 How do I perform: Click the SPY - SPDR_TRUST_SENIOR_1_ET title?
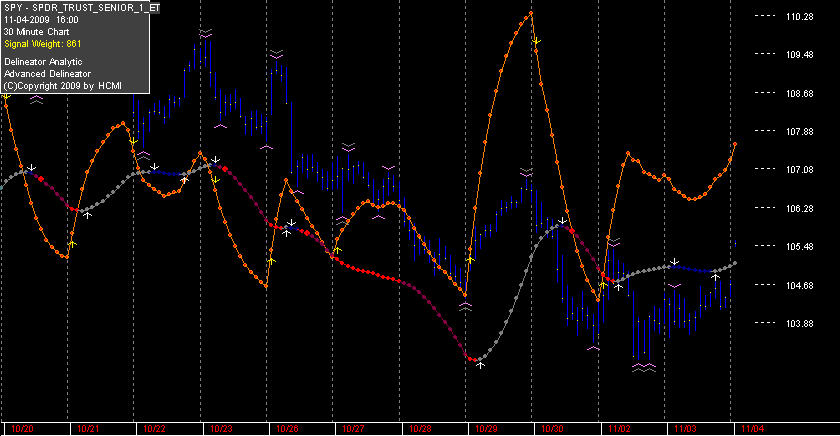pyautogui.click(x=81, y=8)
